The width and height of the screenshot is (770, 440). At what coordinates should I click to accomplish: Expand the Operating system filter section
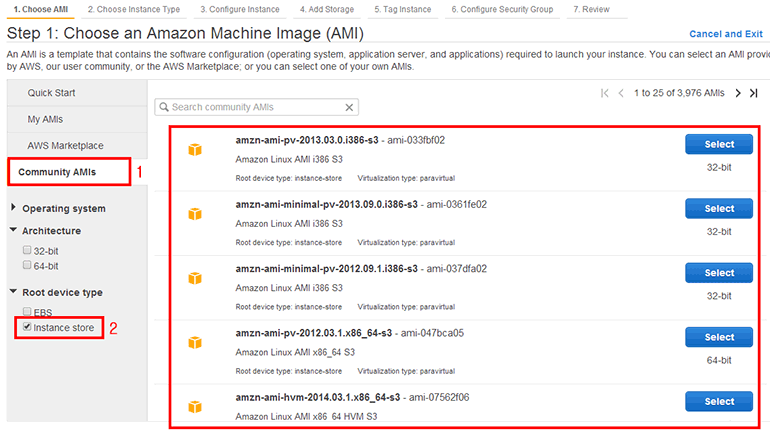[x=14, y=209]
